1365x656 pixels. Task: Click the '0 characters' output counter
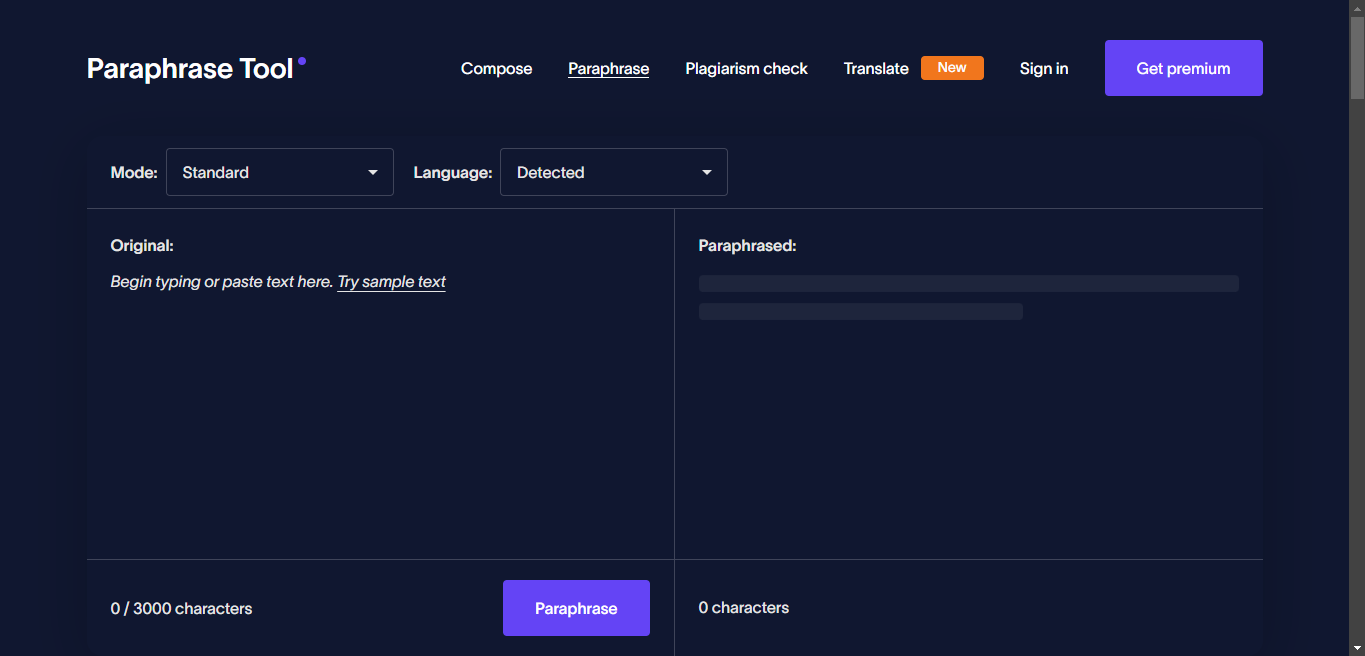[744, 608]
